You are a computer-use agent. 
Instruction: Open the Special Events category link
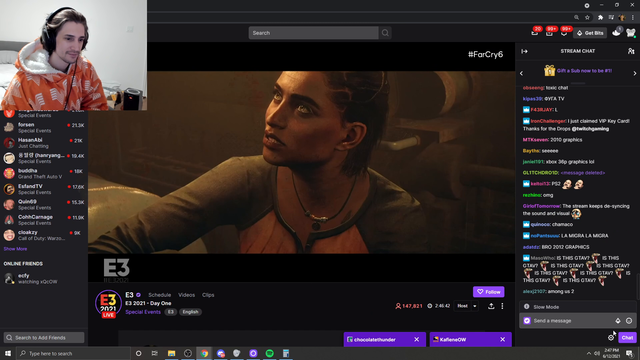click(143, 312)
